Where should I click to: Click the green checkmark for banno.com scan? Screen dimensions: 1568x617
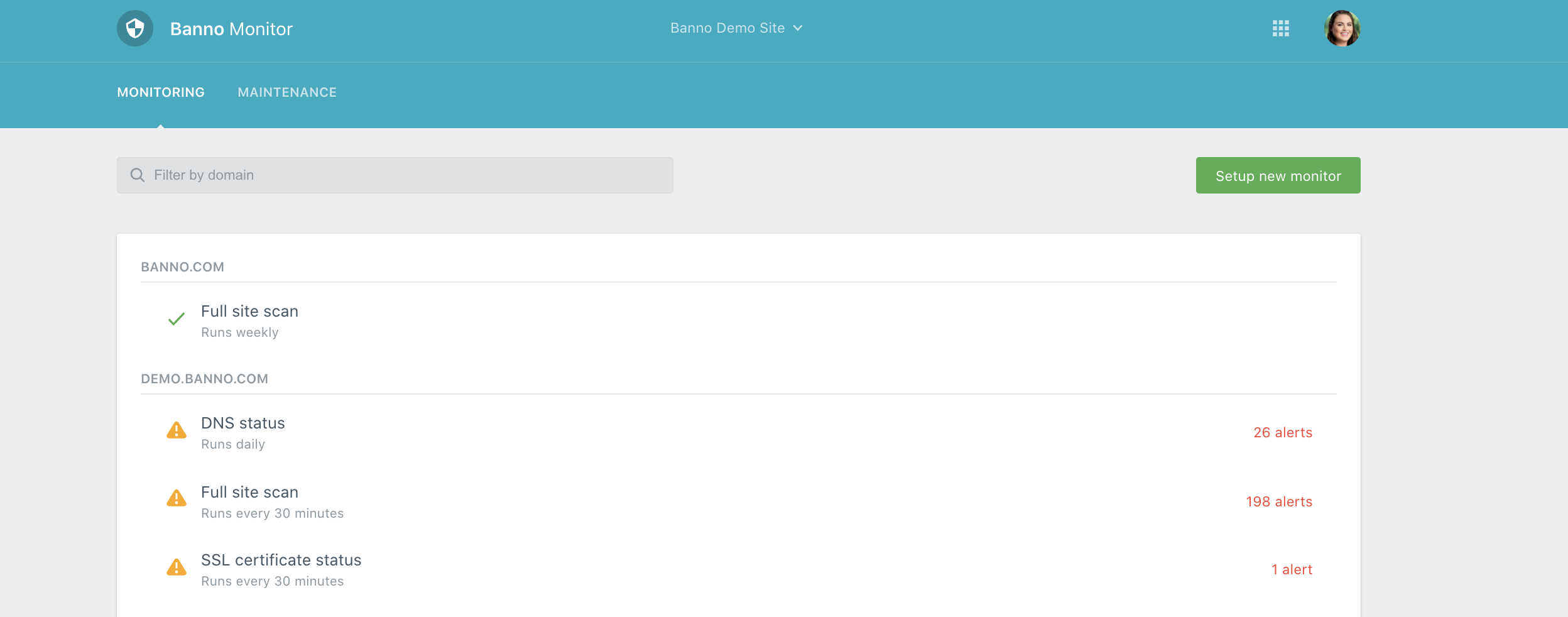177,319
